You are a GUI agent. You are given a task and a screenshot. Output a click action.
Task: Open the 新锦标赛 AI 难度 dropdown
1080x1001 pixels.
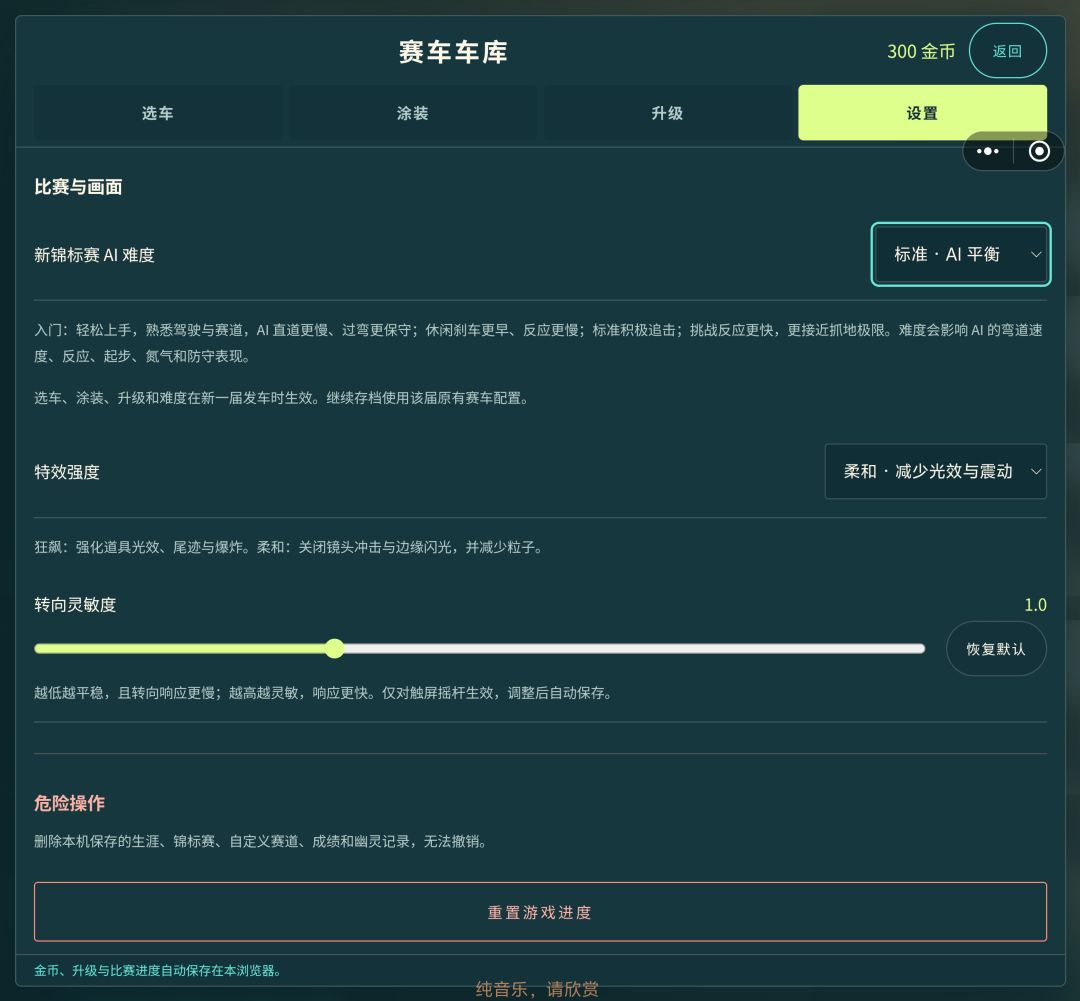coord(961,254)
